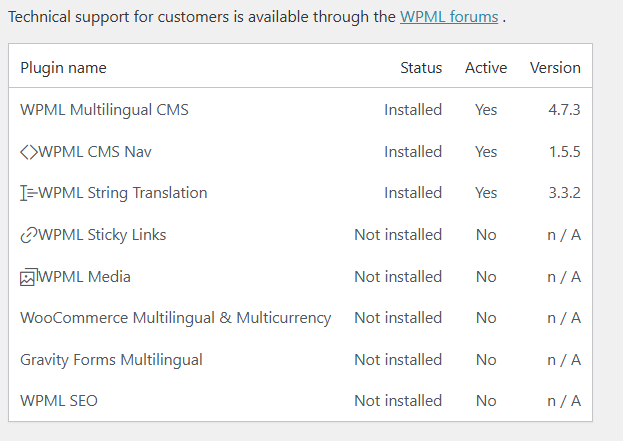This screenshot has height=441, width=623.
Task: Click the WPML CMS Nav code icon
Action: coord(29,152)
